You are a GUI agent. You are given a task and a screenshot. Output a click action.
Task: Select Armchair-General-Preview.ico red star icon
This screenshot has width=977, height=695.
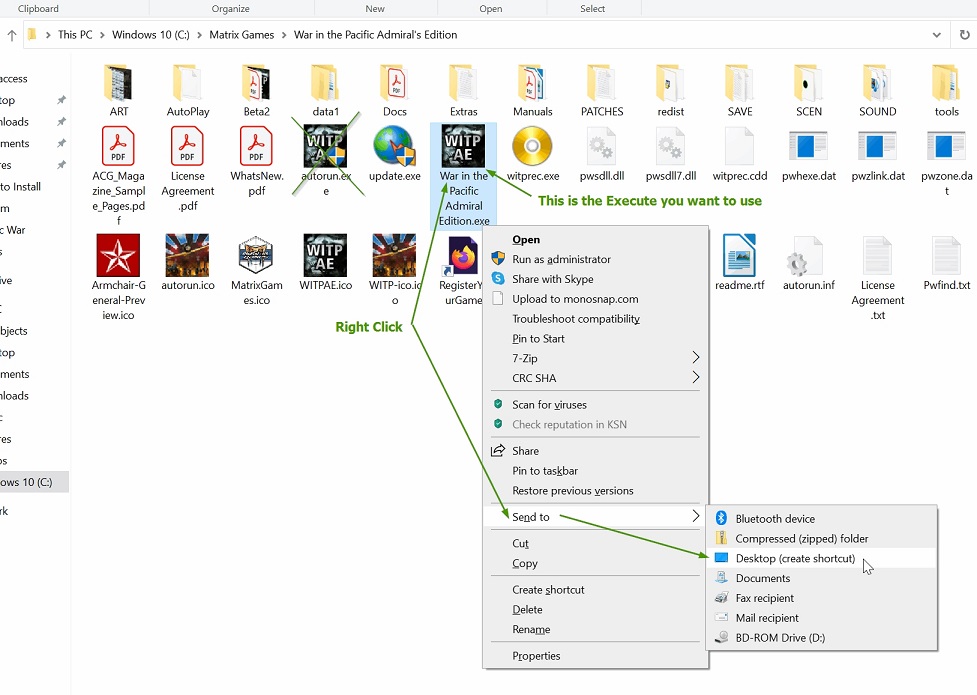pos(118,255)
